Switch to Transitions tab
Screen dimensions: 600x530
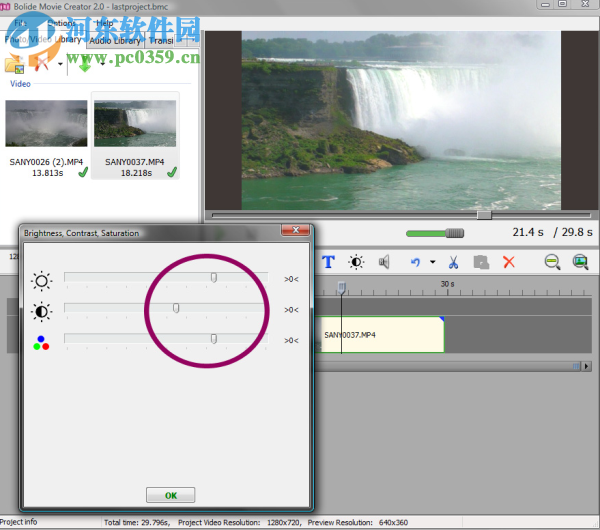click(161, 41)
